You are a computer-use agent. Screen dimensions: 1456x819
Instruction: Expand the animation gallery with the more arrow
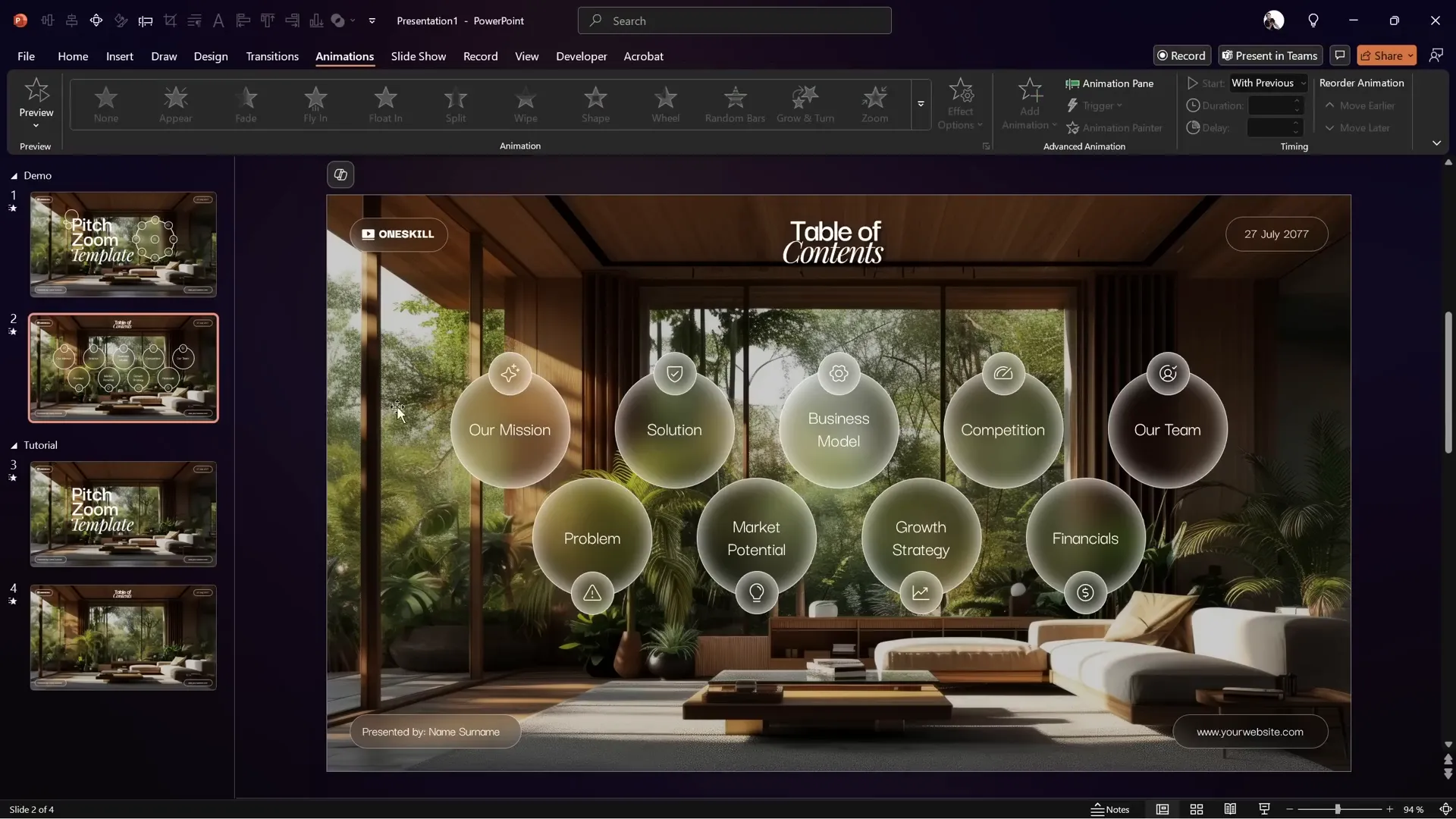(921, 105)
